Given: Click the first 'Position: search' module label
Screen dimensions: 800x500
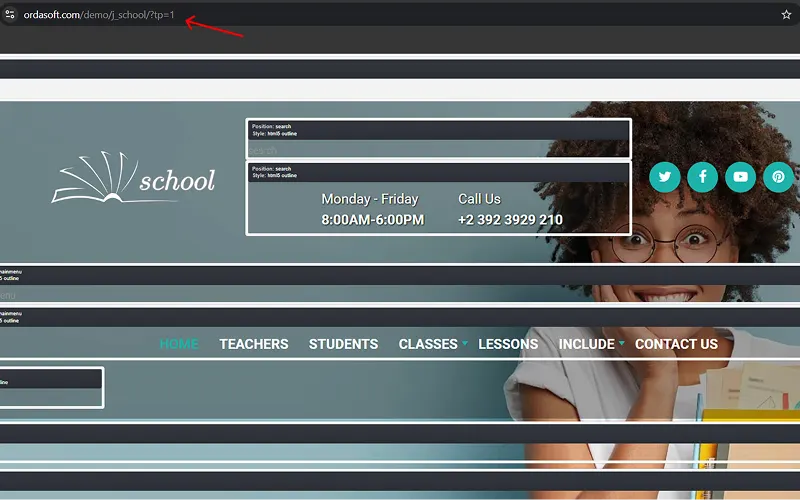Looking at the screenshot, I should coord(271,127).
